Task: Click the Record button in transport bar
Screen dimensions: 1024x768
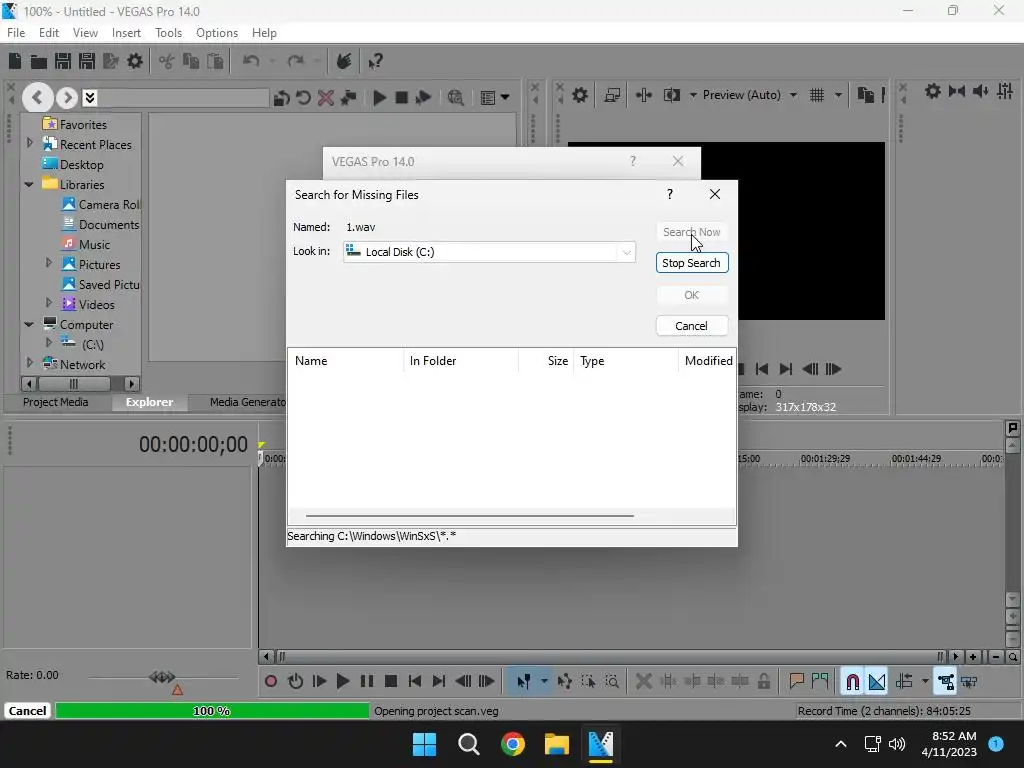Action: tap(270, 682)
